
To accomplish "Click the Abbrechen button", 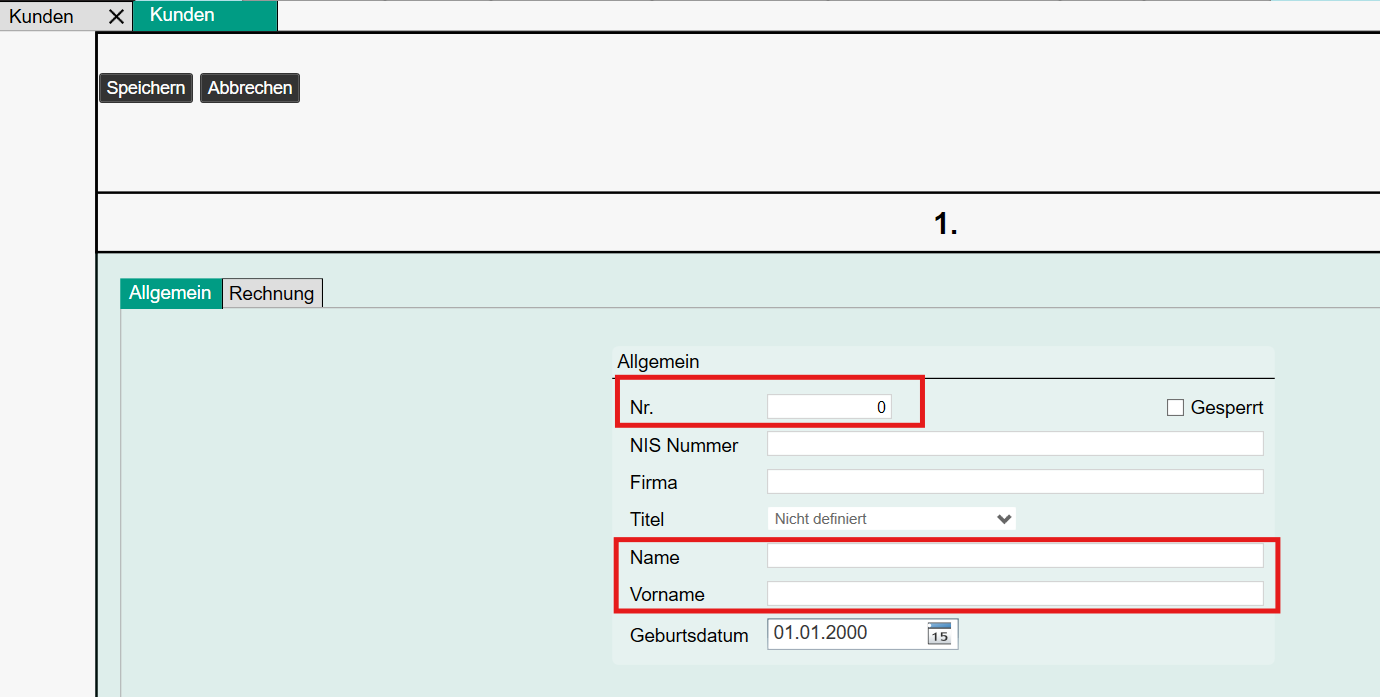I will click(250, 88).
